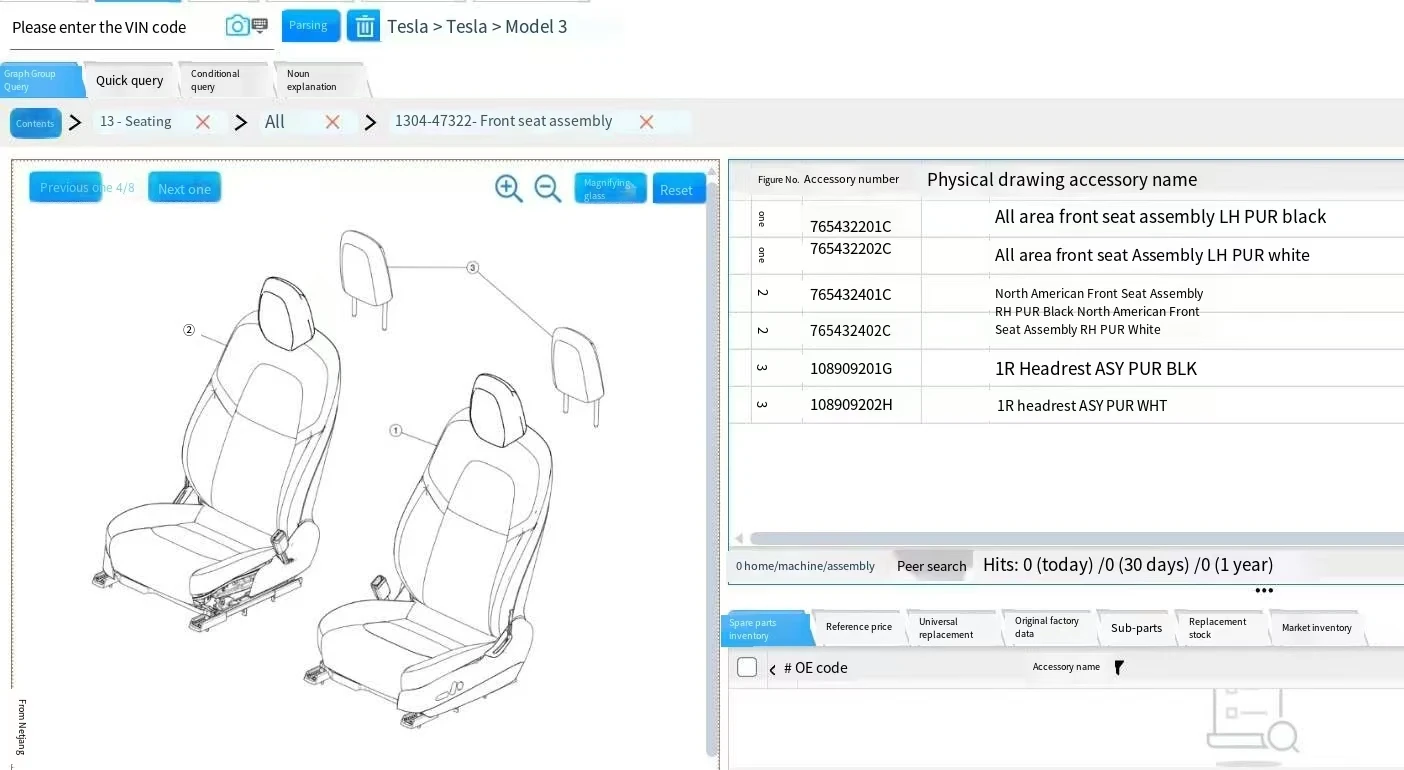1404x770 pixels.
Task: Click 'All area front seat assembly LH PUR black'
Action: [1160, 216]
